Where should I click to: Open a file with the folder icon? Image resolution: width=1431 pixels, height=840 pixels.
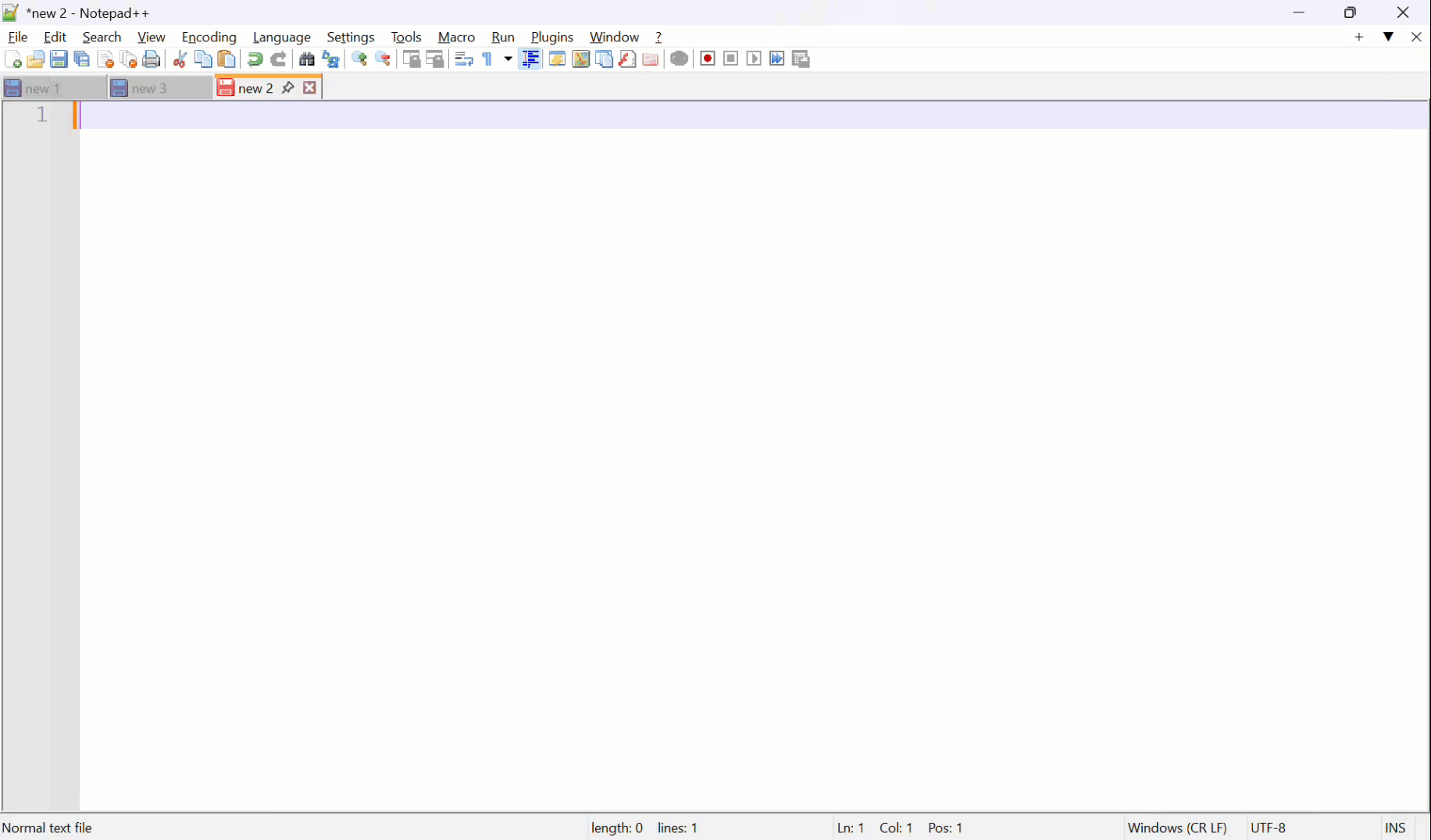(x=35, y=59)
